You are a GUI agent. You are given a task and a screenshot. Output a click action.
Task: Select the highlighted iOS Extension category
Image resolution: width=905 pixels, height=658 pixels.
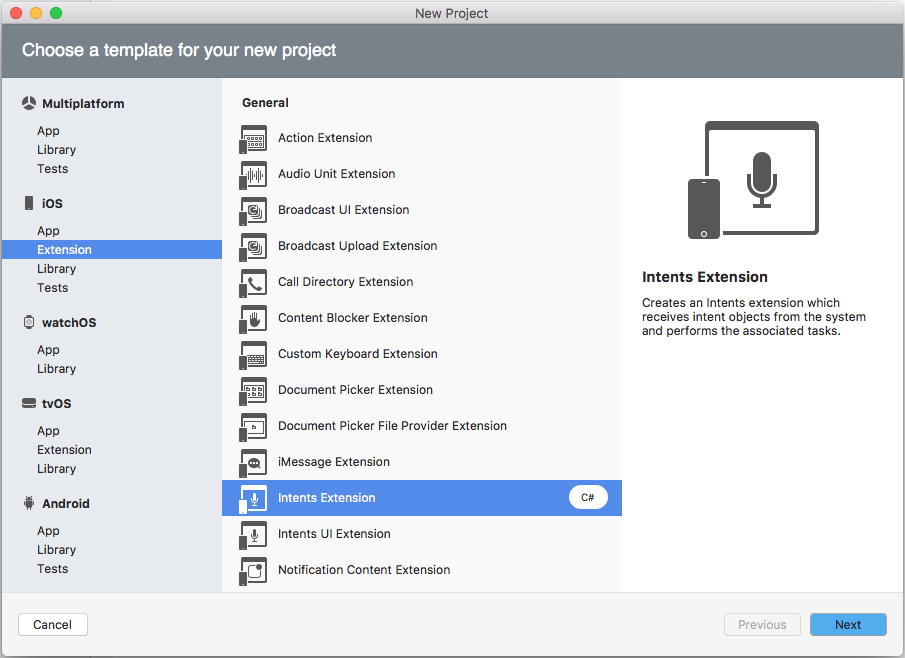[64, 250]
